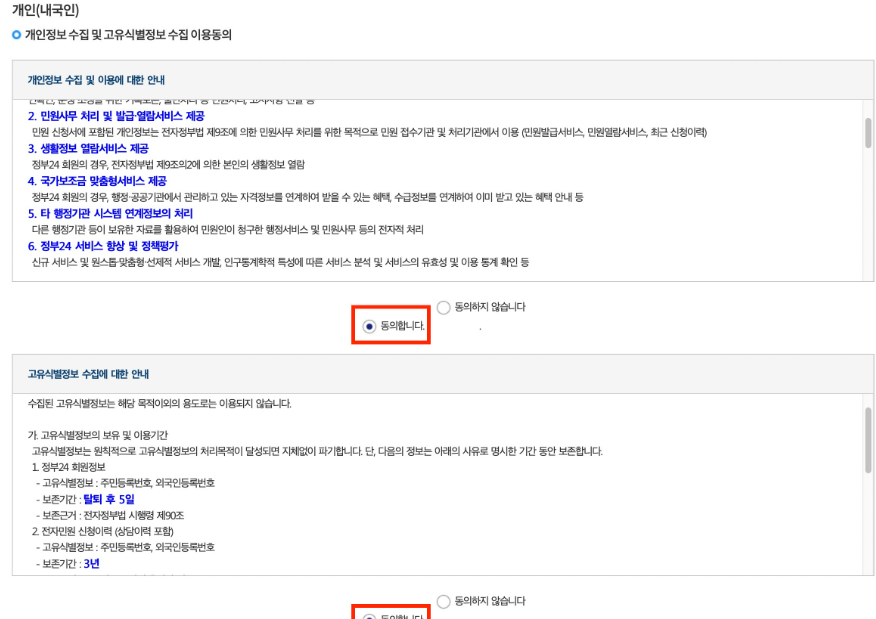Click inside the red-highlighted agreement box
The height and width of the screenshot is (619, 876).
click(x=390, y=326)
